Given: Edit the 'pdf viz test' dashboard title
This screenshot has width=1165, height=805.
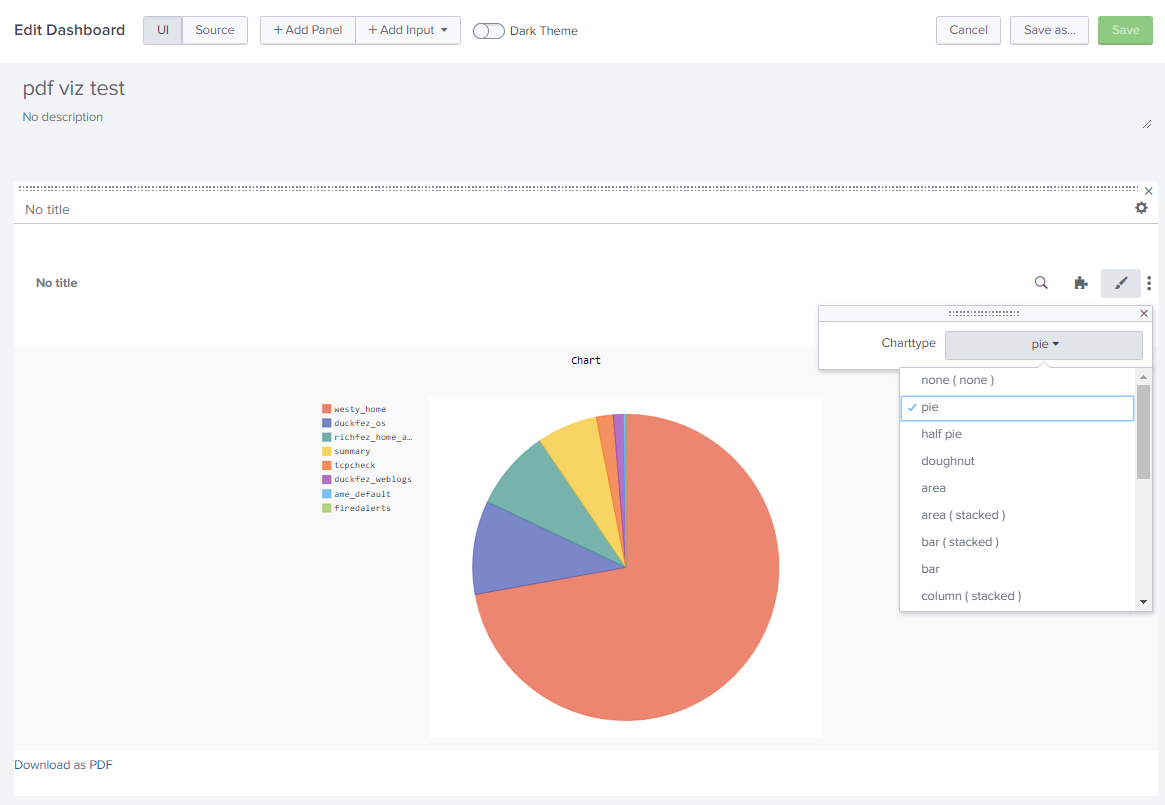Looking at the screenshot, I should 74,88.
